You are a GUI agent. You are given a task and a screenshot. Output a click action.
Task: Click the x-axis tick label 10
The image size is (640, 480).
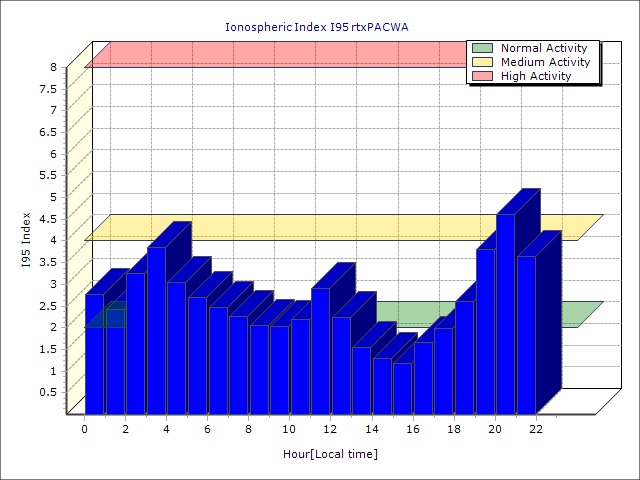289,429
